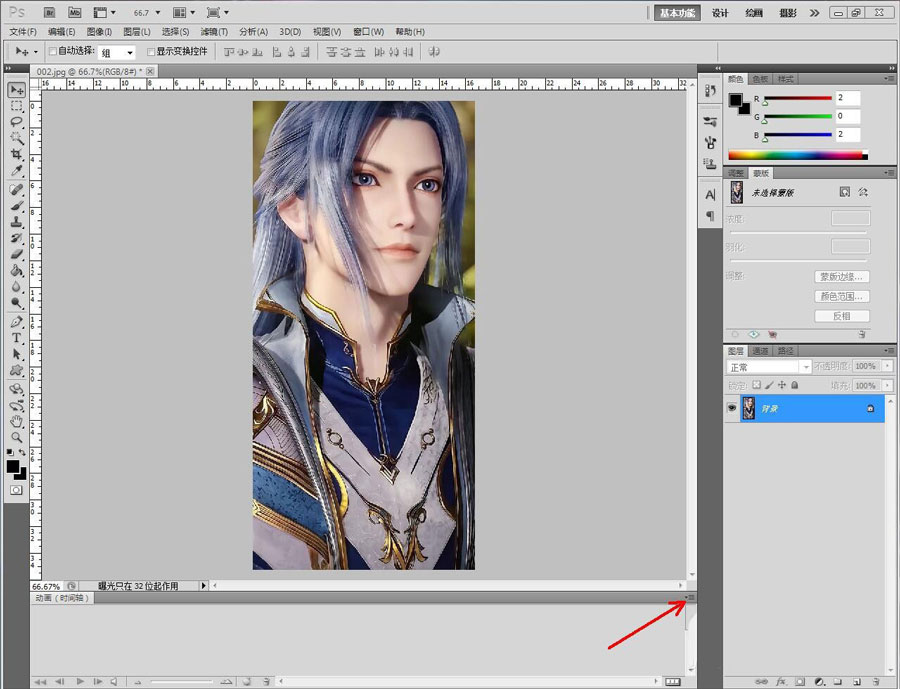The image size is (900, 689).
Task: Hide the 背景 layer with eye icon
Action: pos(732,408)
